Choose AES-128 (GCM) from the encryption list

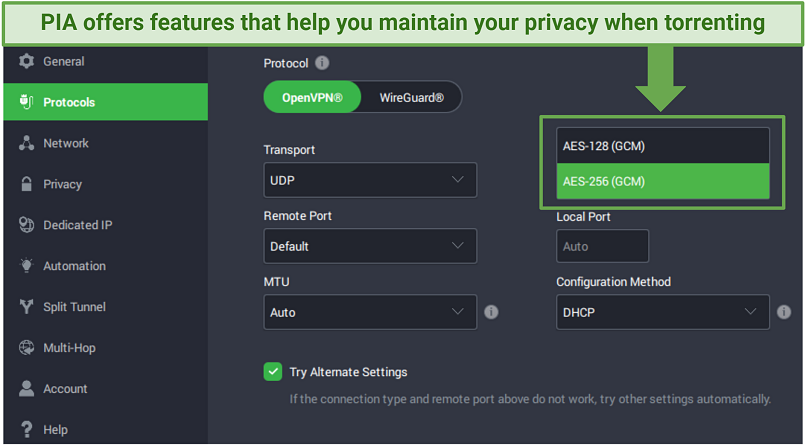663,146
